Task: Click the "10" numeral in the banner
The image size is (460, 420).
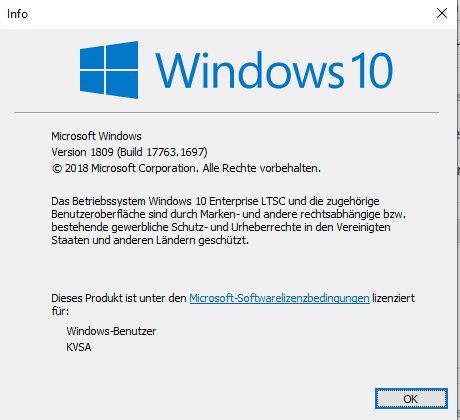Action: (x=371, y=70)
